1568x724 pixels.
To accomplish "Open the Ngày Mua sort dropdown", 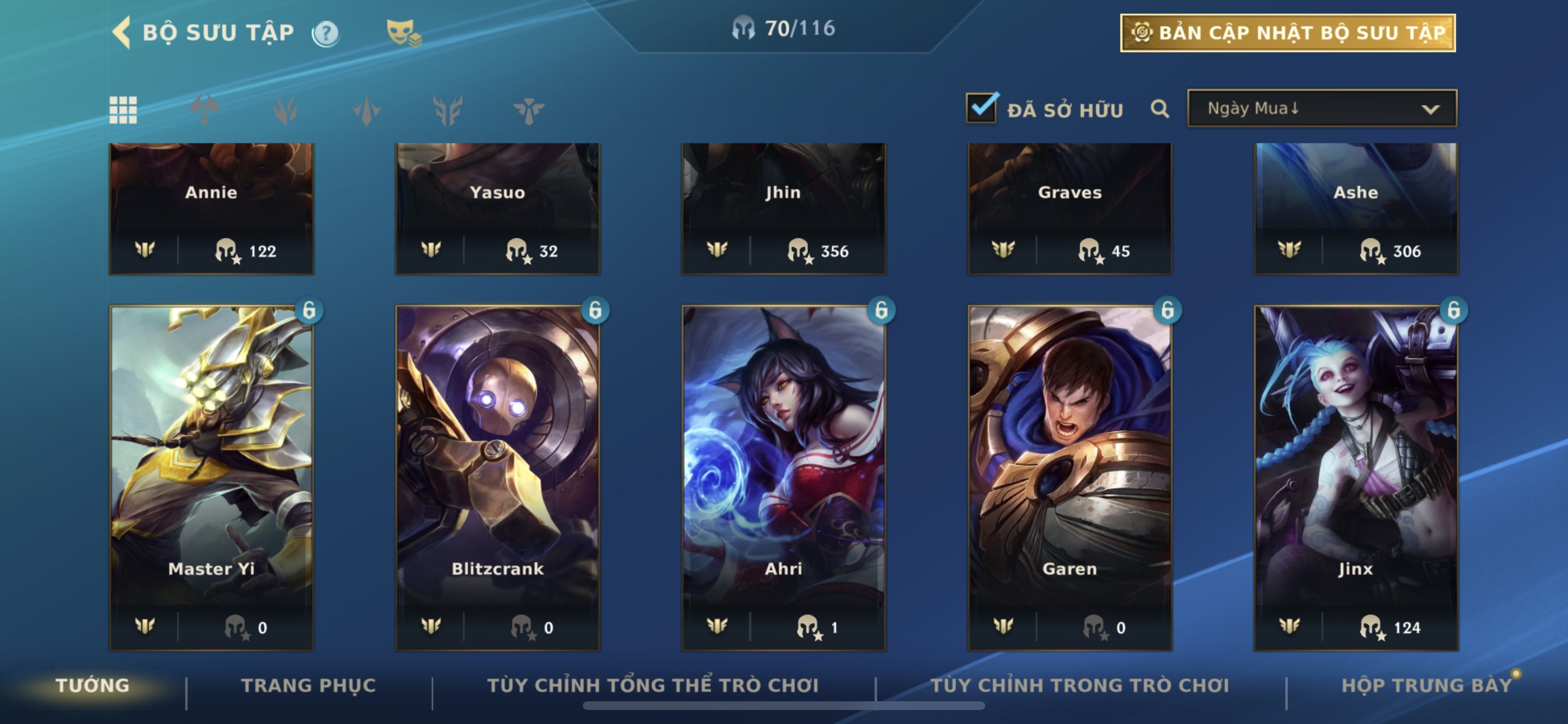I will click(x=1322, y=108).
